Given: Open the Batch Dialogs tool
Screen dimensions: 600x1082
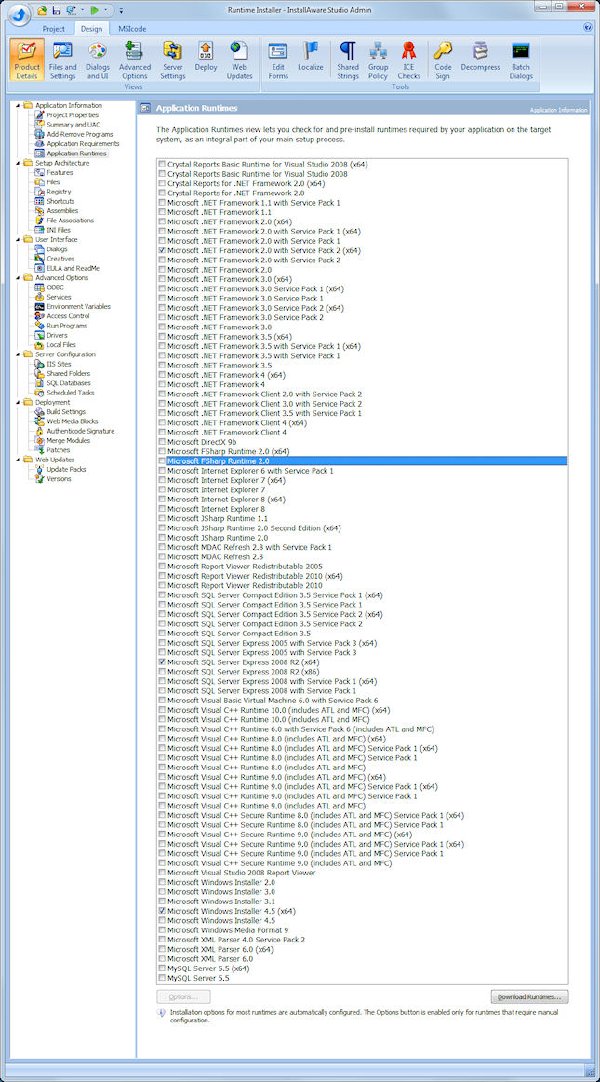Looking at the screenshot, I should 521,60.
